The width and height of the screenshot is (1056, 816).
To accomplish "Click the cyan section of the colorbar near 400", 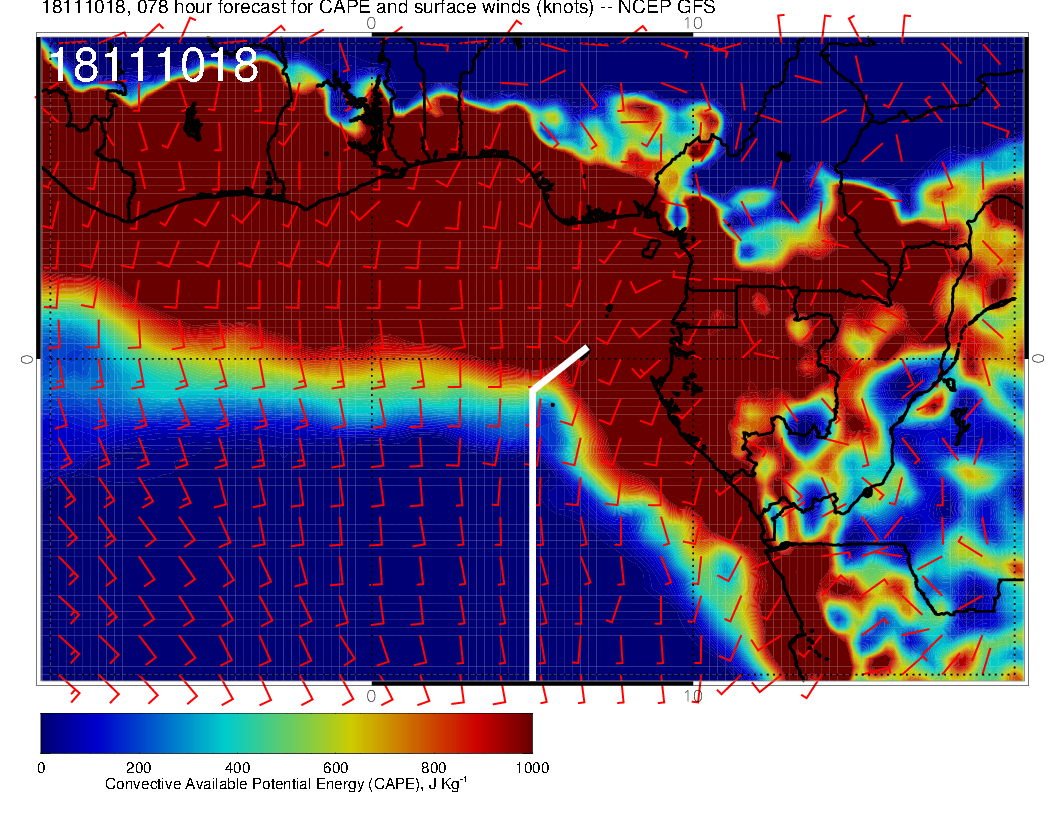I will [x=237, y=732].
